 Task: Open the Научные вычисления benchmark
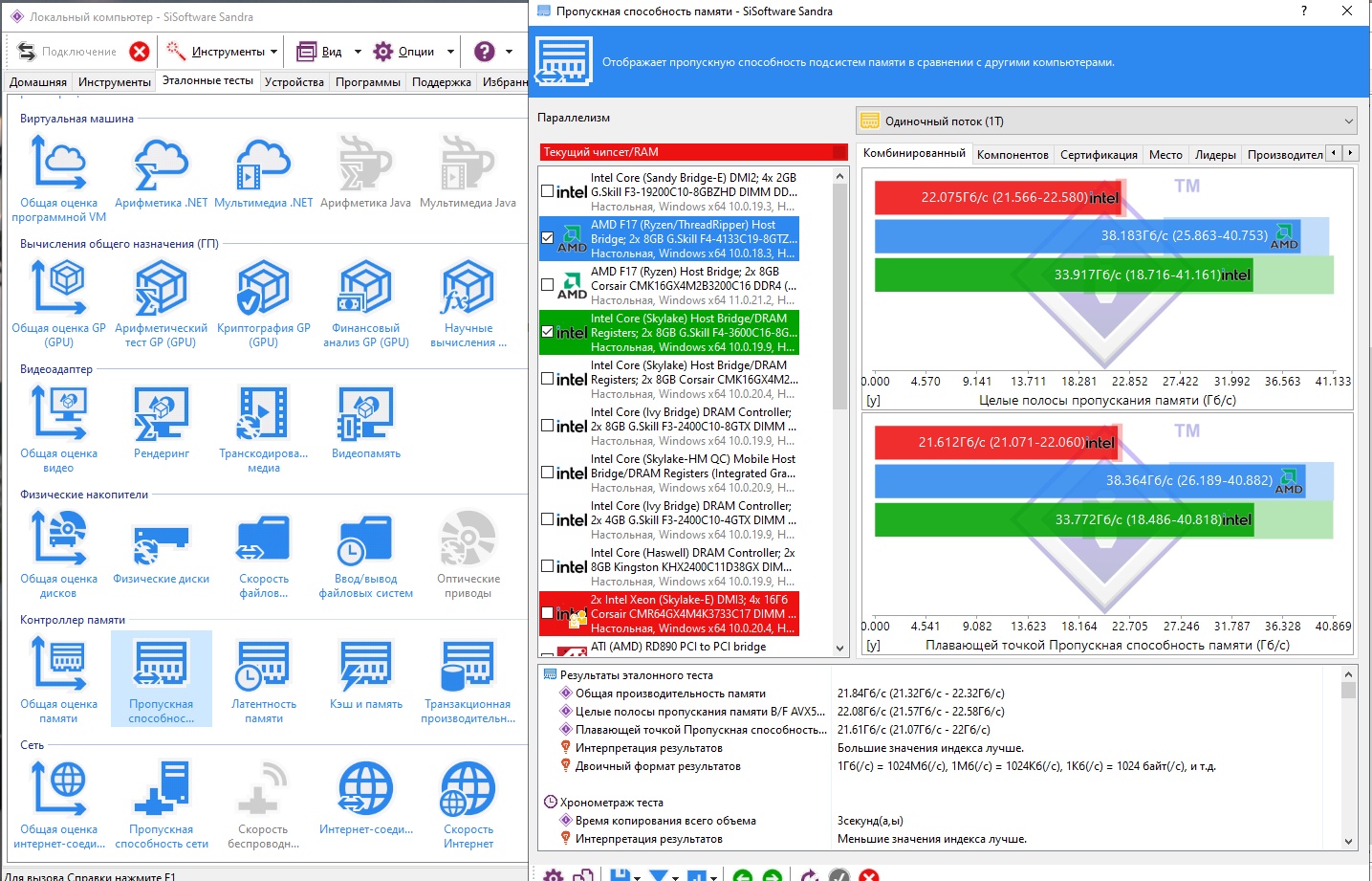468,304
